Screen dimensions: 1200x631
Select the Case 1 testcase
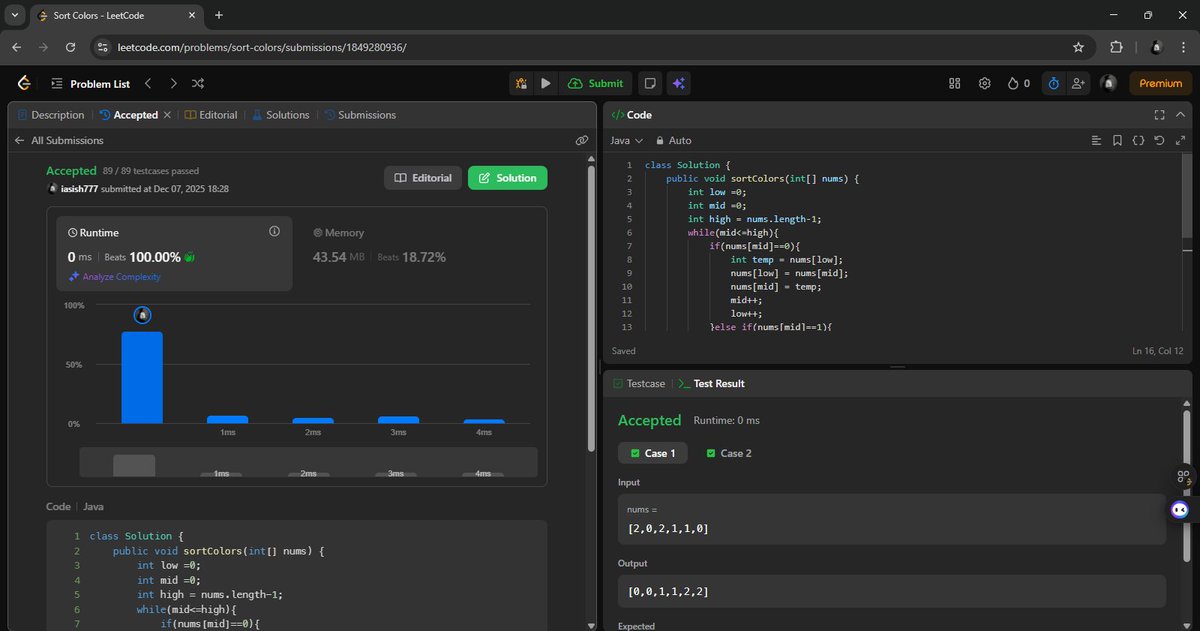[x=652, y=453]
